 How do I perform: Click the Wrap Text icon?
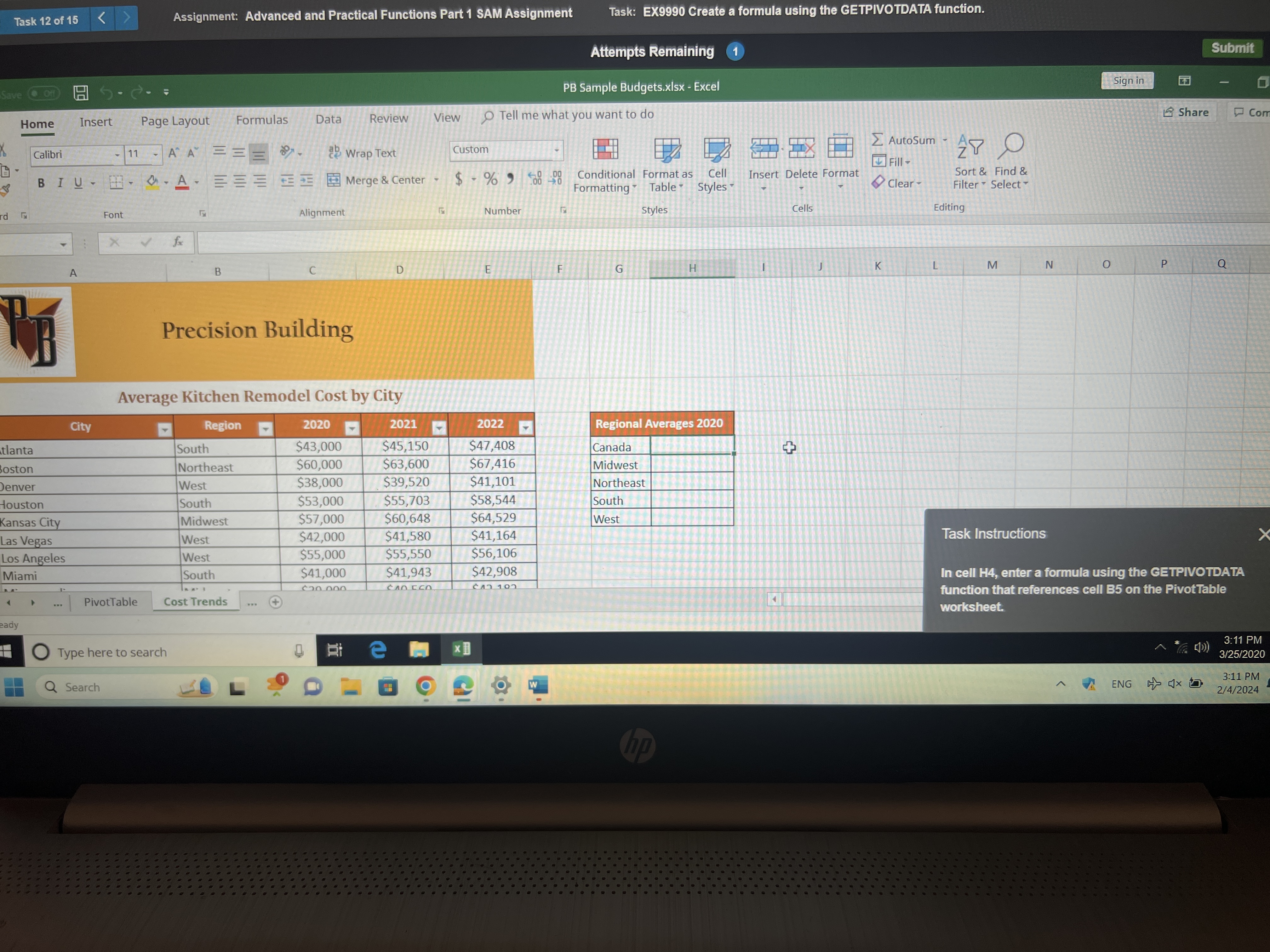(336, 152)
